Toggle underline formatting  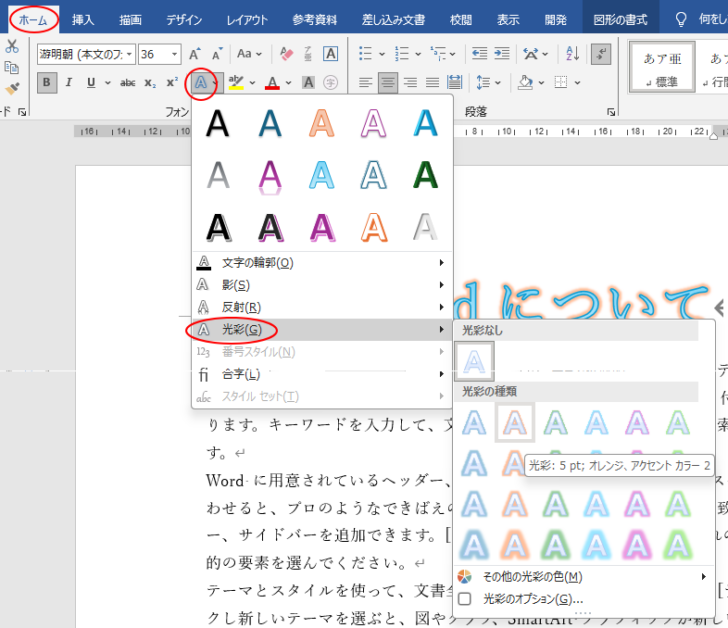(x=91, y=83)
